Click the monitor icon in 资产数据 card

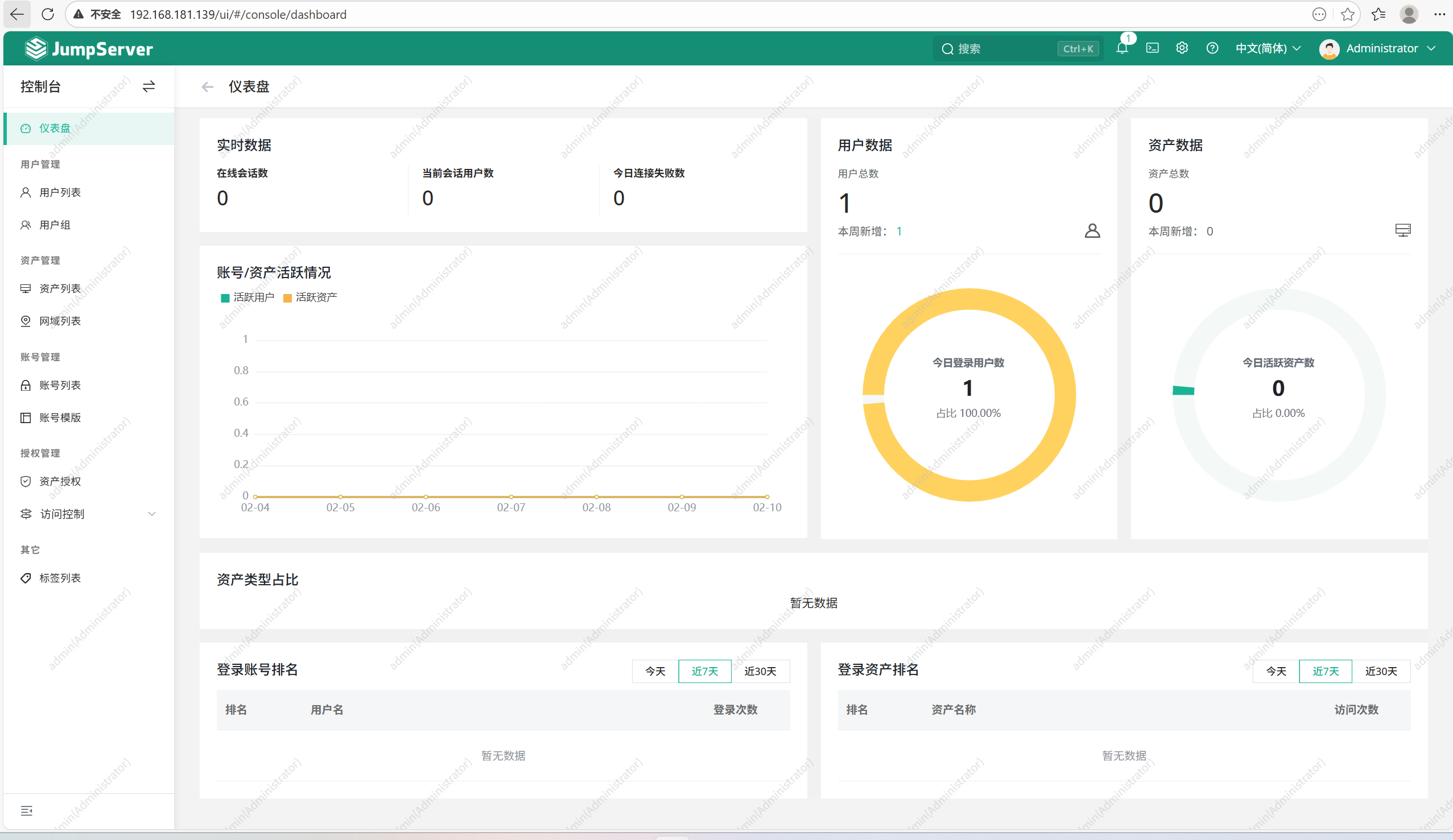tap(1402, 230)
